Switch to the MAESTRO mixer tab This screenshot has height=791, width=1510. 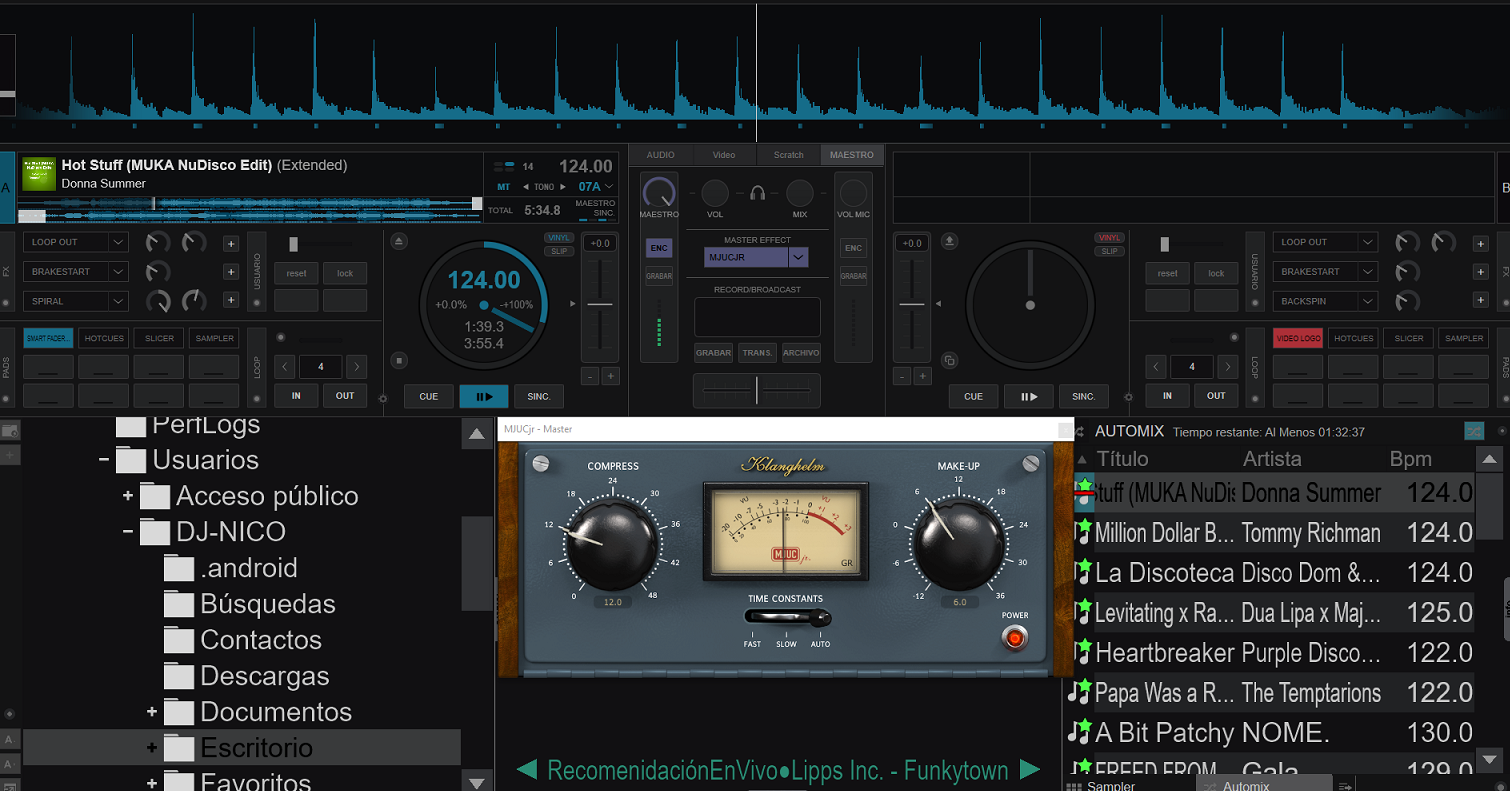click(x=852, y=155)
